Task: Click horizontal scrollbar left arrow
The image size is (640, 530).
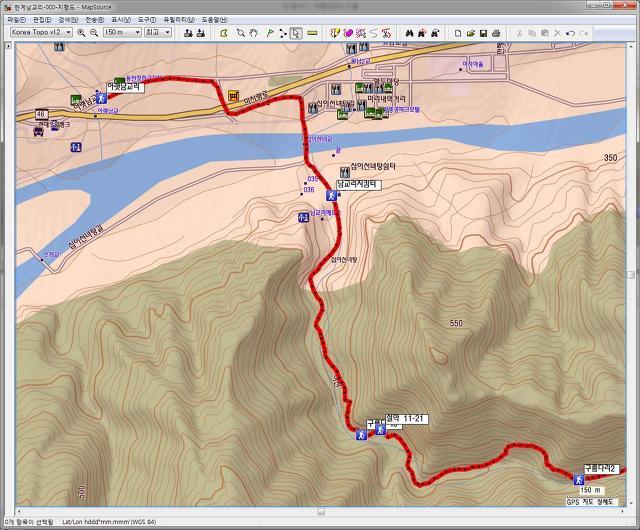Action: [x=19, y=512]
